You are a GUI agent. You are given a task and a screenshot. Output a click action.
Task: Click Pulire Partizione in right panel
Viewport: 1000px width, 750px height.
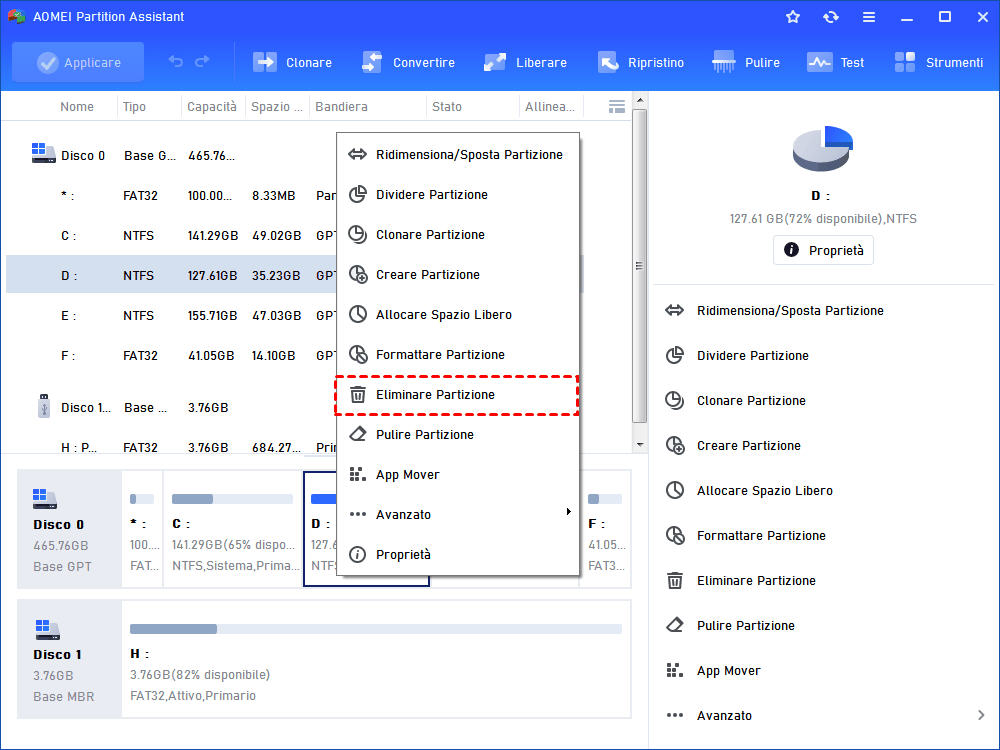[x=730, y=626]
